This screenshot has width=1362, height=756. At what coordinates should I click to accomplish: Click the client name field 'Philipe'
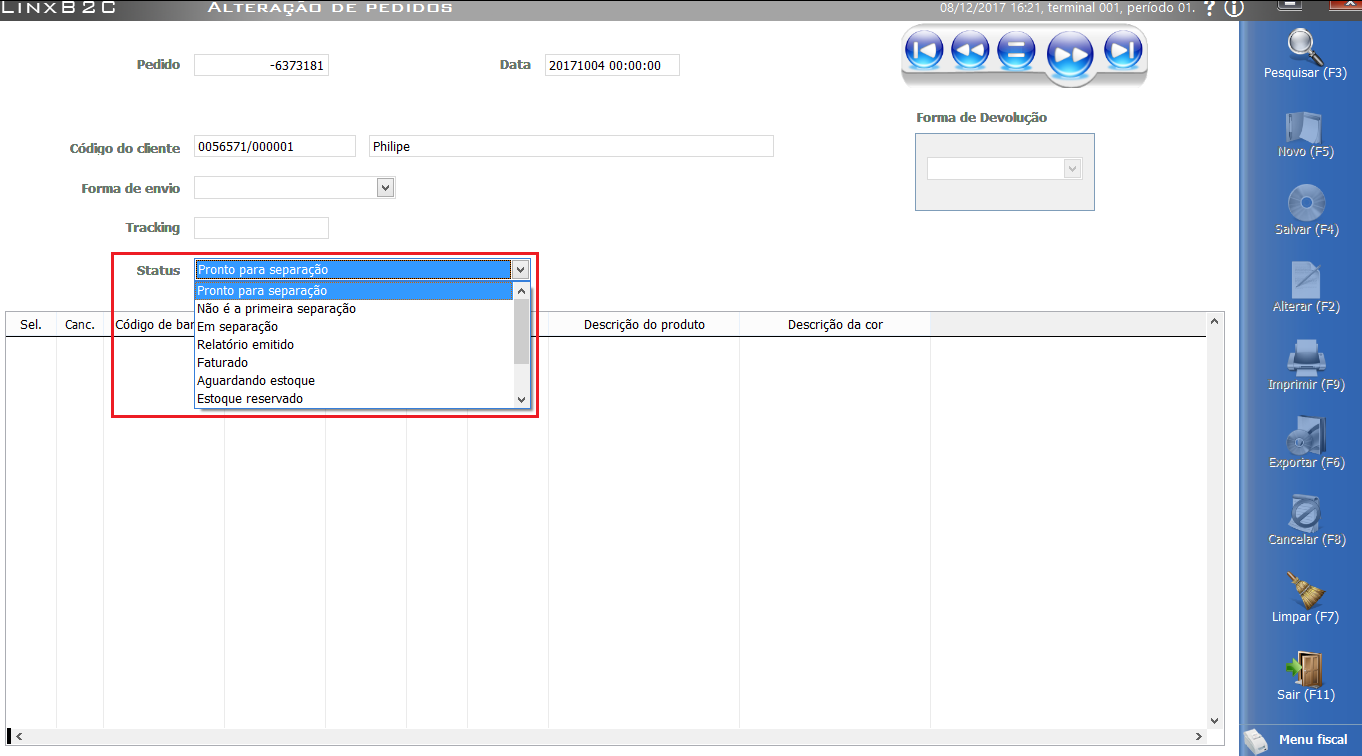(x=571, y=146)
